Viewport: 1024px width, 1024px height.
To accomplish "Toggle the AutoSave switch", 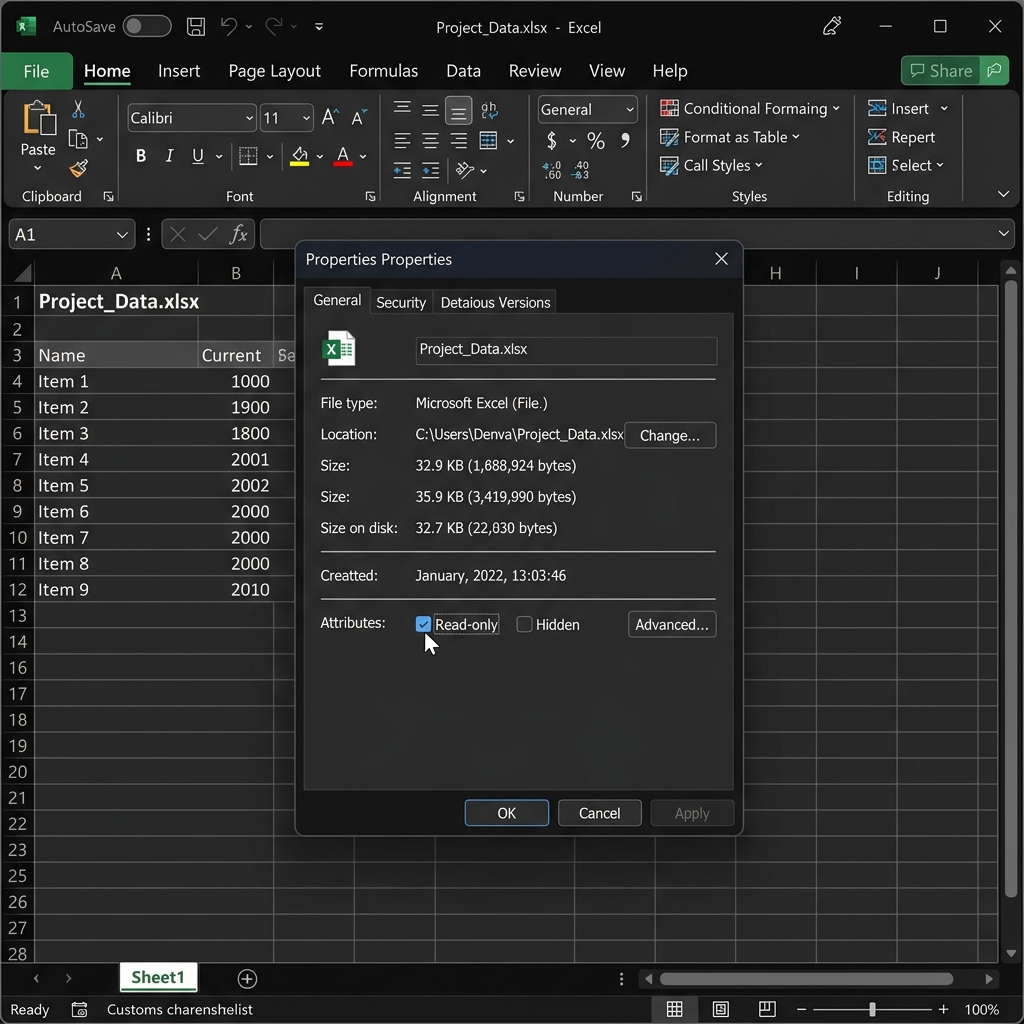I will [147, 27].
